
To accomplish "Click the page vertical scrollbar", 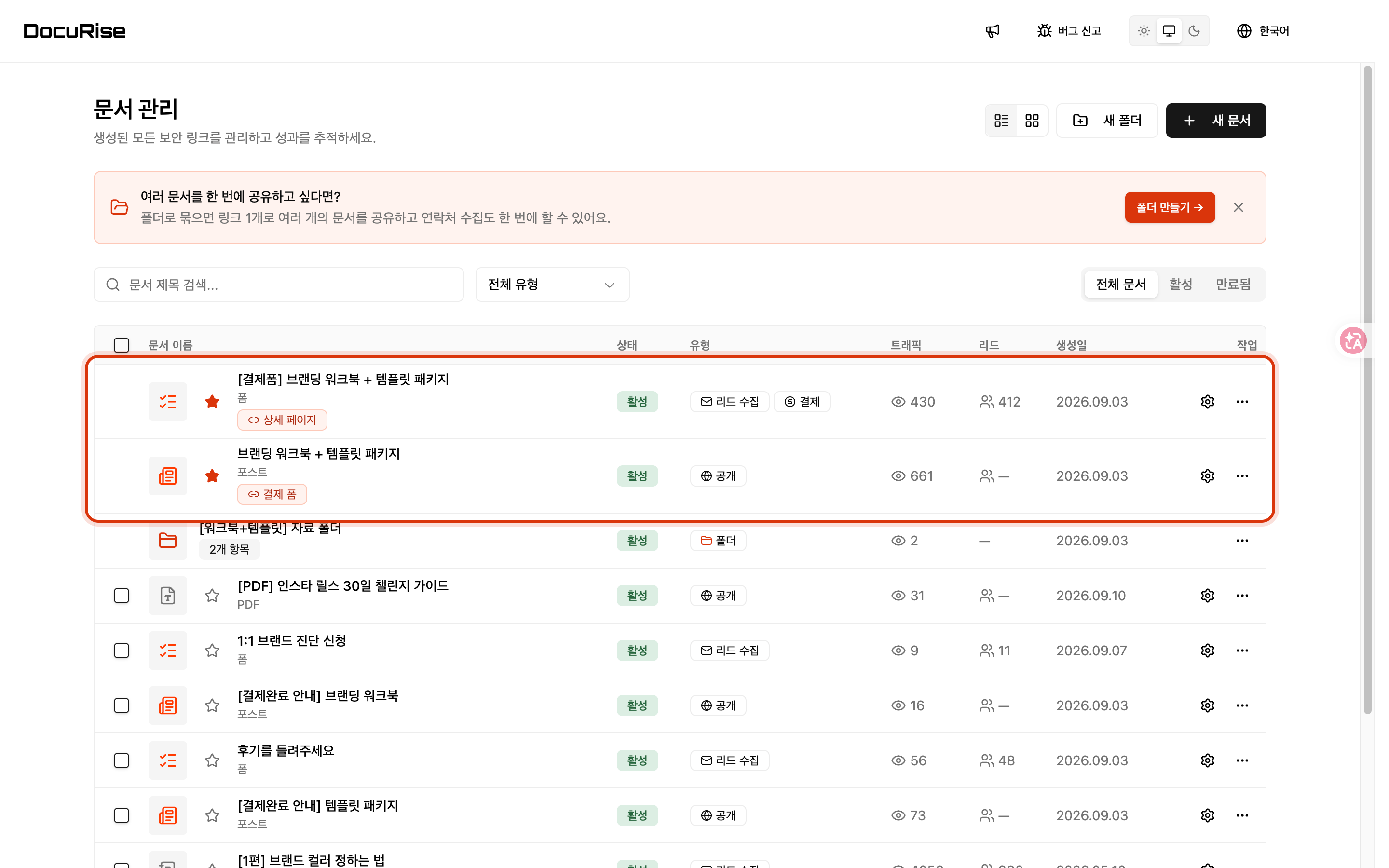I will click(x=1367, y=391).
